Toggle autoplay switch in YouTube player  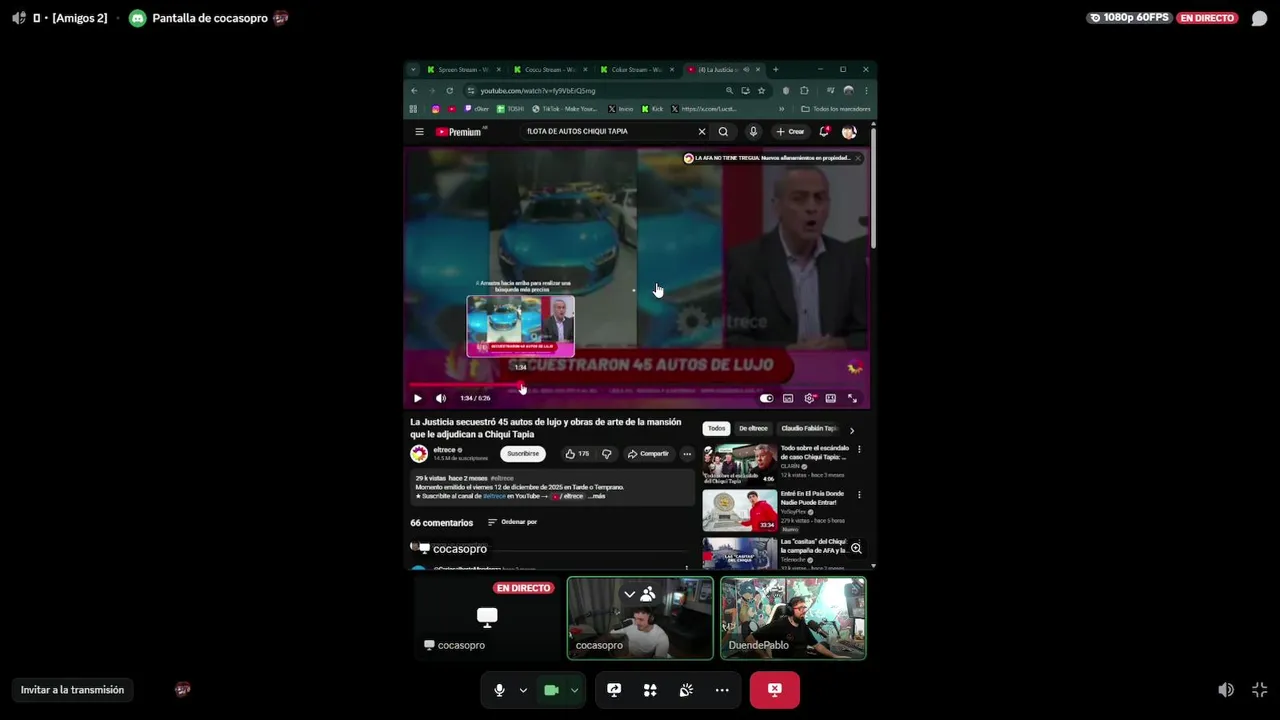[x=767, y=398]
